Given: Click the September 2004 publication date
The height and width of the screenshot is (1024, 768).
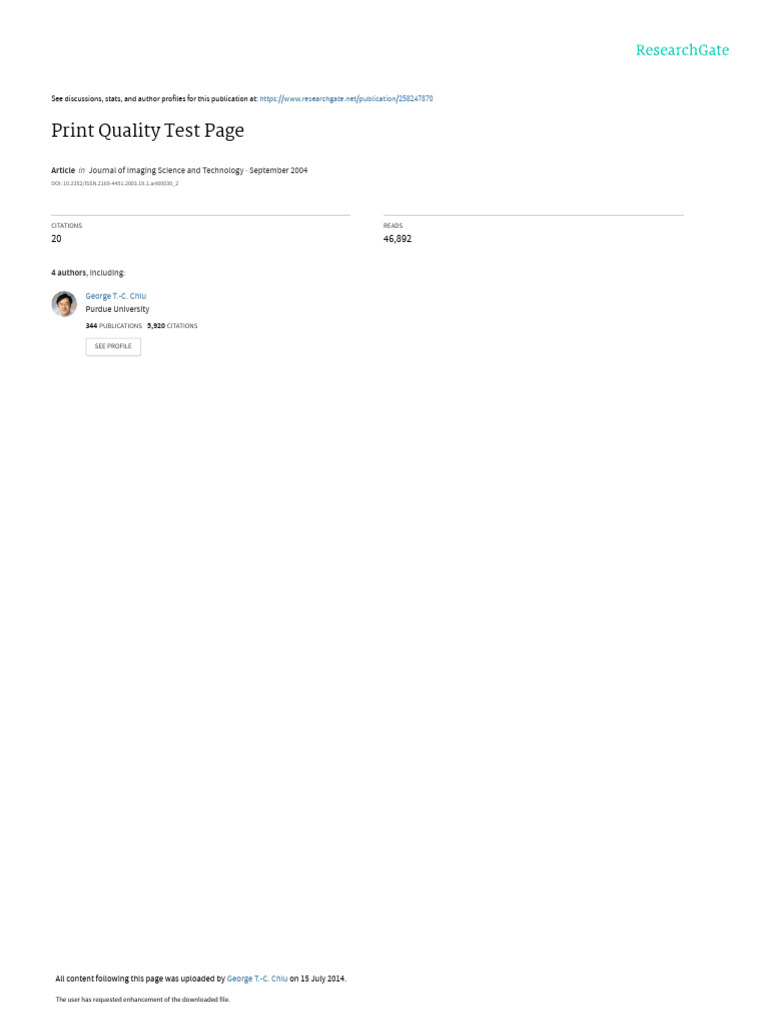Looking at the screenshot, I should tap(278, 170).
